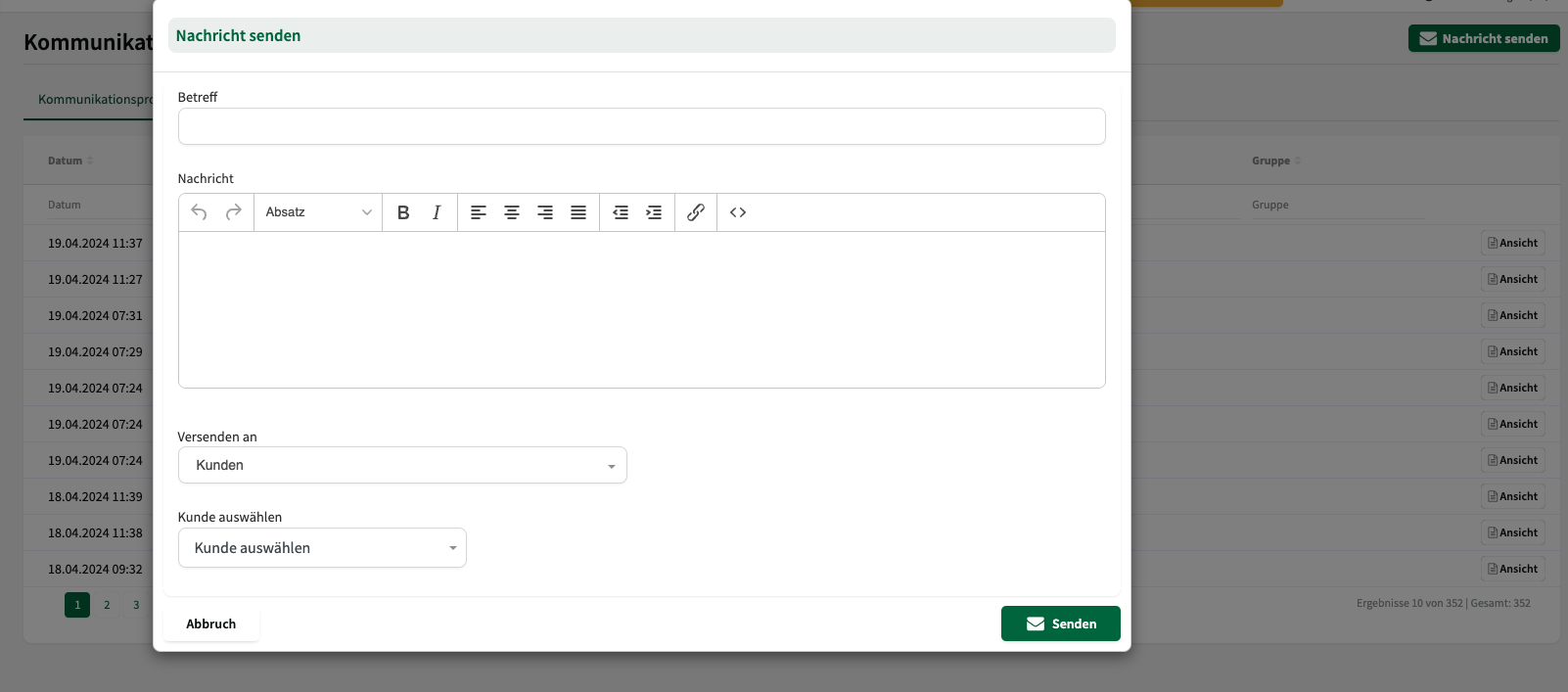Align message text to the right
Image resolution: width=1568 pixels, height=692 pixels.
pos(545,212)
